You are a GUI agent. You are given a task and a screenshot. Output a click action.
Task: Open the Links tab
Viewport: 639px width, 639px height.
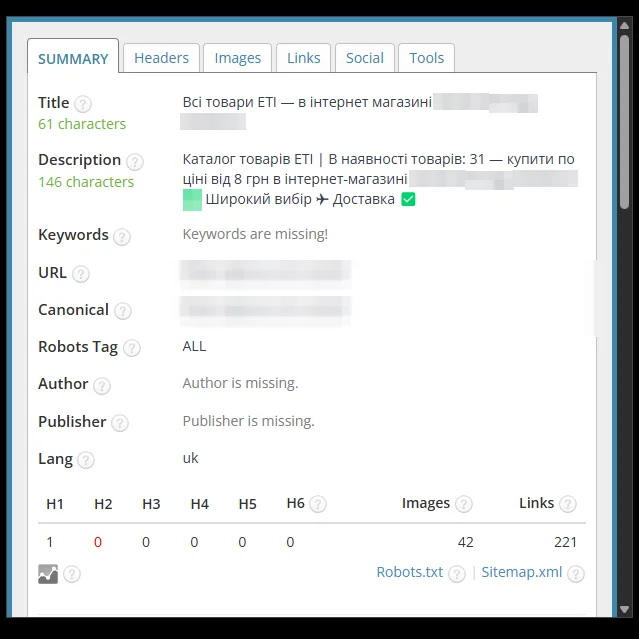pyautogui.click(x=304, y=58)
